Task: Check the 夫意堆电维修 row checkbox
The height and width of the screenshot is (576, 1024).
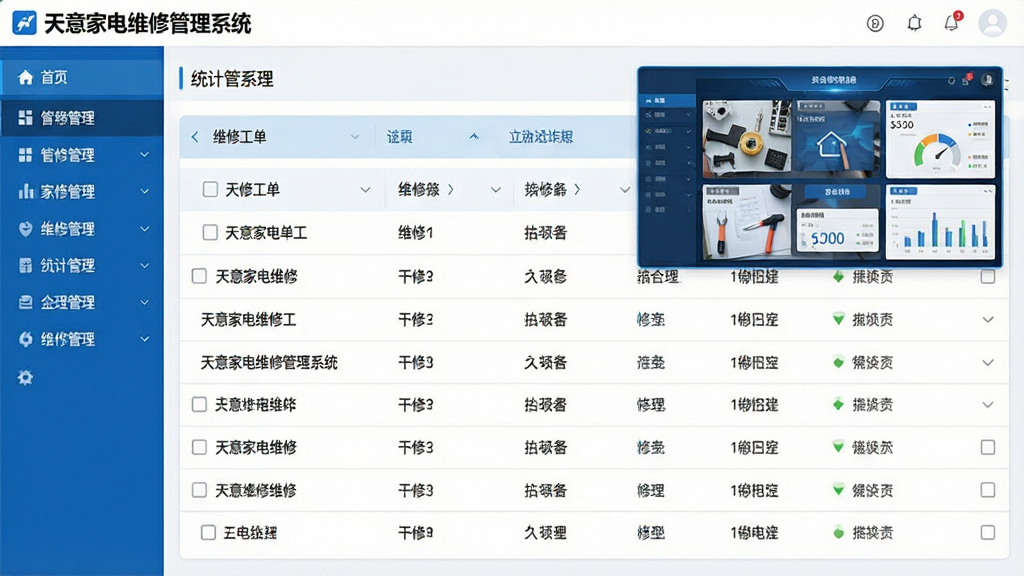Action: click(199, 405)
